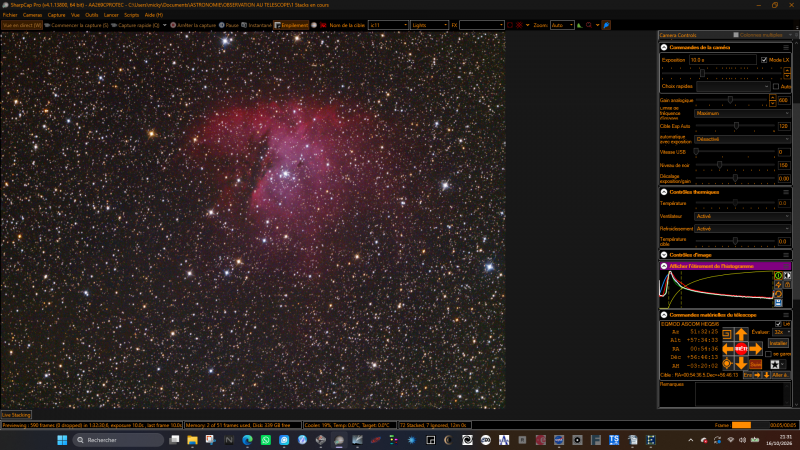Open the Zoom Auto dropdown
Image resolution: width=800 pixels, height=450 pixels.
(562, 25)
